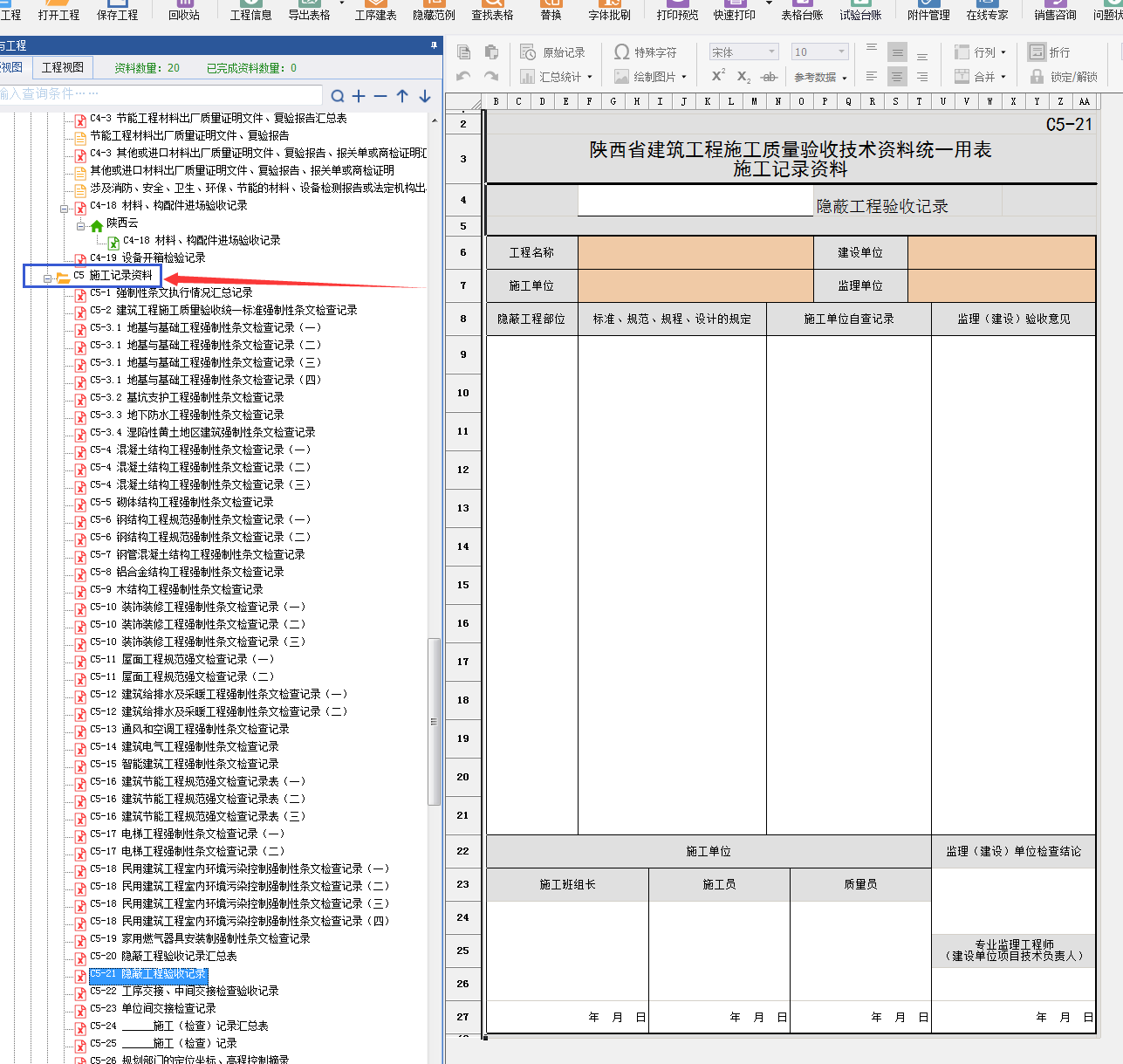Center text horizontally

pyautogui.click(x=897, y=77)
